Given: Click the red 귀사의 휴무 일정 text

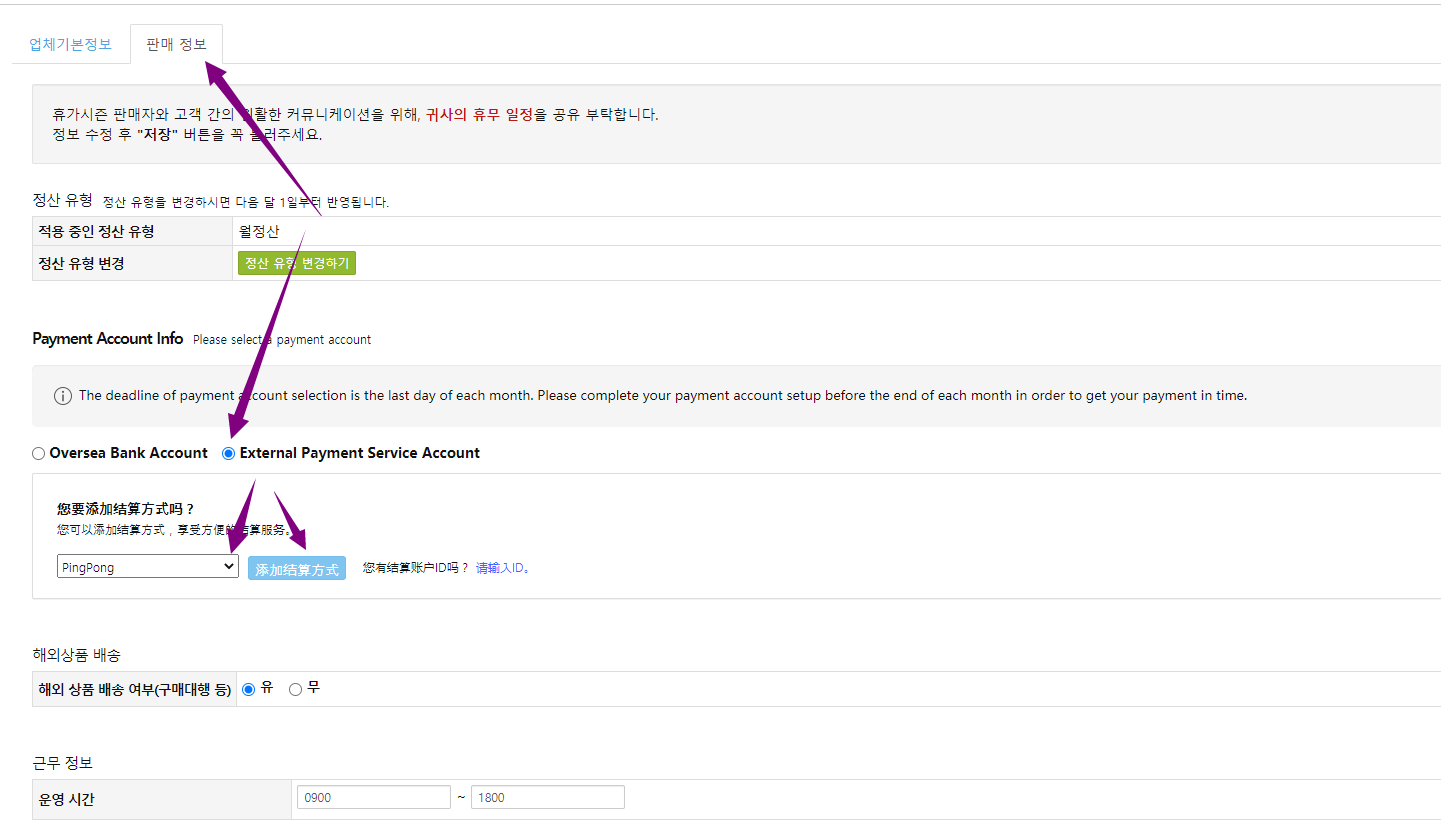Looking at the screenshot, I should point(479,115).
